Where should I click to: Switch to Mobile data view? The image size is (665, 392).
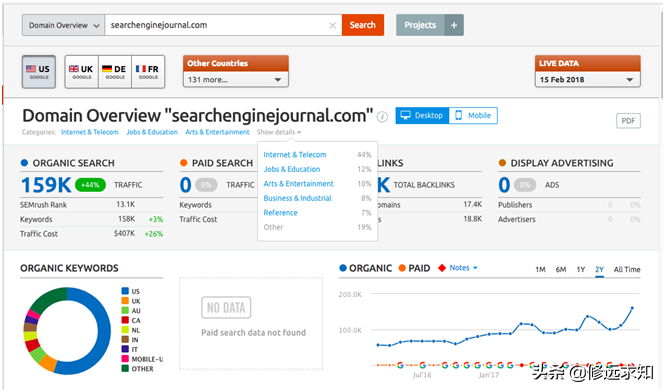[x=473, y=115]
